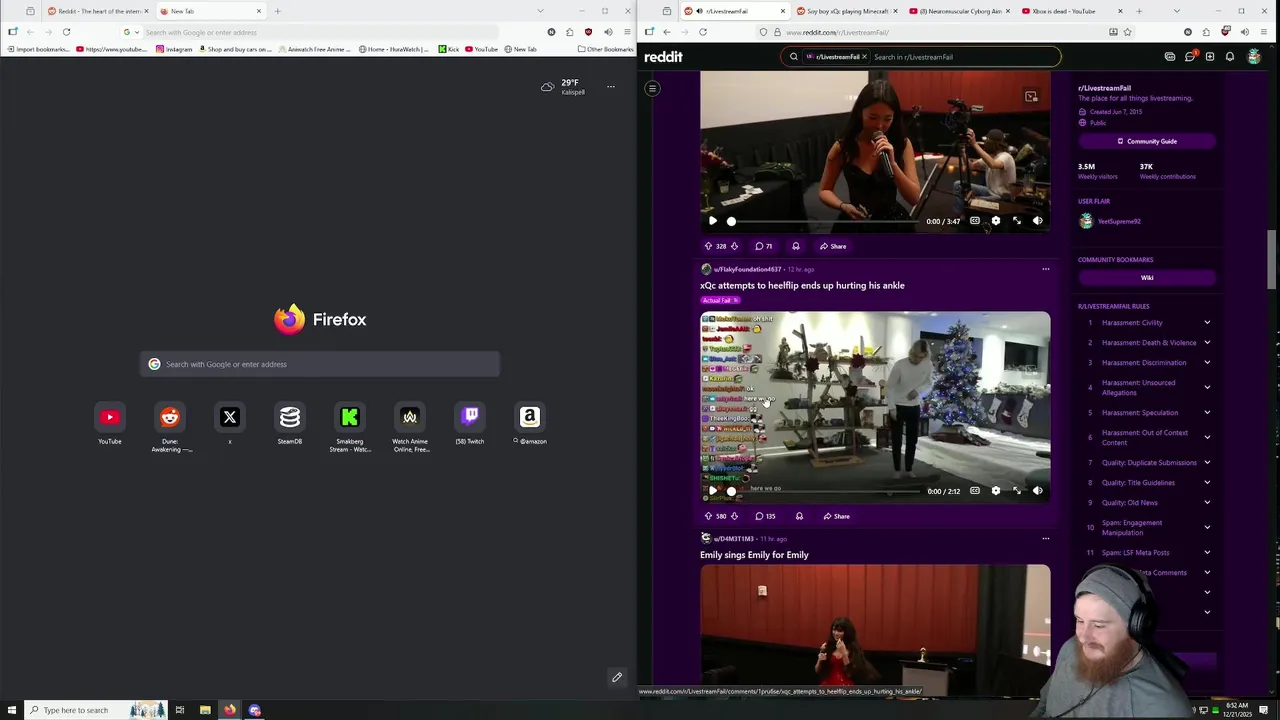Upvote the post with 328 points

point(708,246)
